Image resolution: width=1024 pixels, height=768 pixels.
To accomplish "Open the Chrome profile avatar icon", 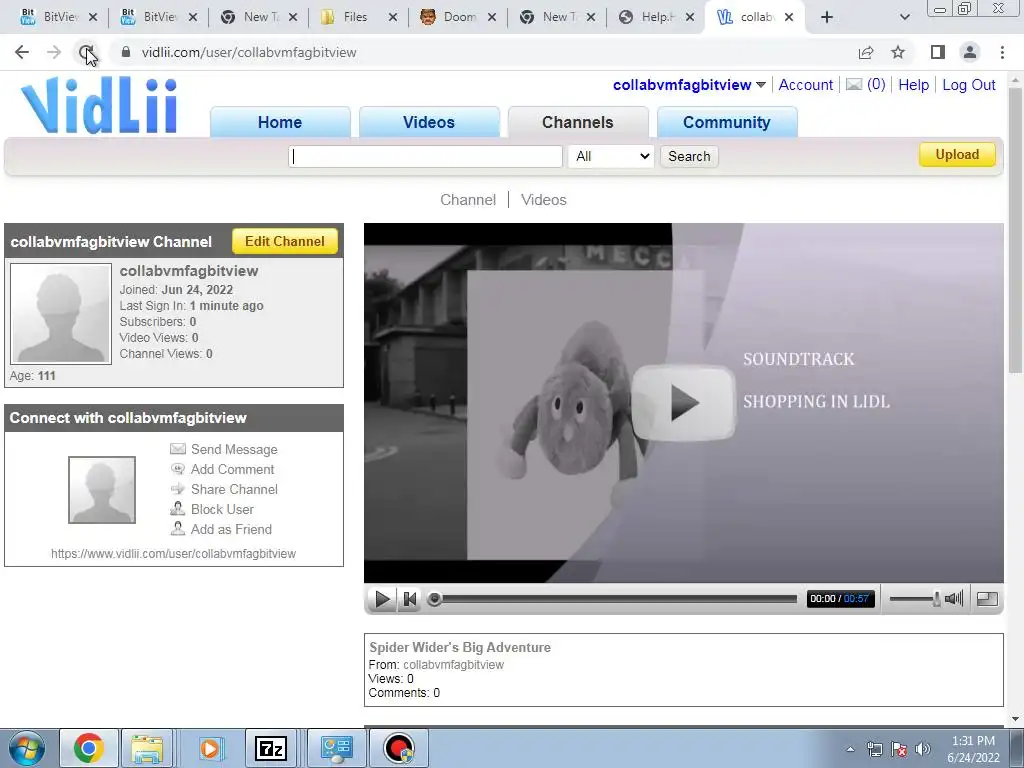I will tap(970, 52).
